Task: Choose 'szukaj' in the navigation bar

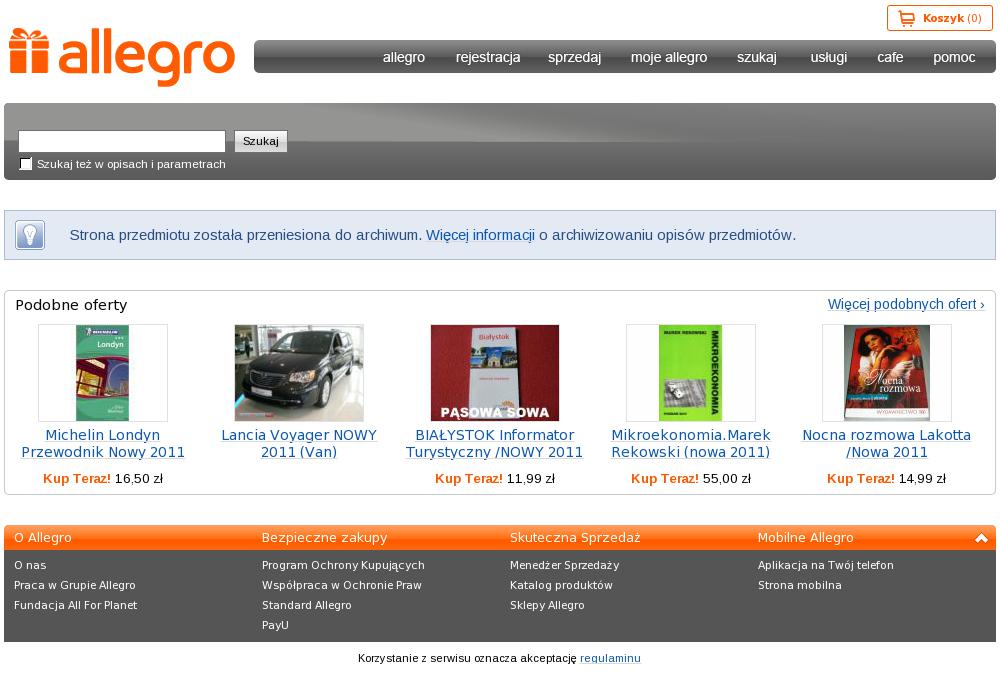Action: [x=757, y=57]
